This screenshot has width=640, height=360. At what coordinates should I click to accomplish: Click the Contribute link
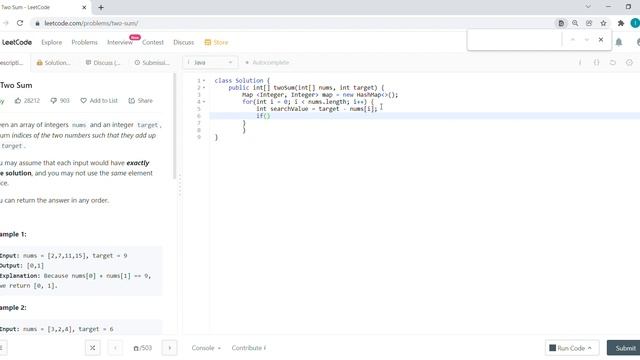coord(249,348)
